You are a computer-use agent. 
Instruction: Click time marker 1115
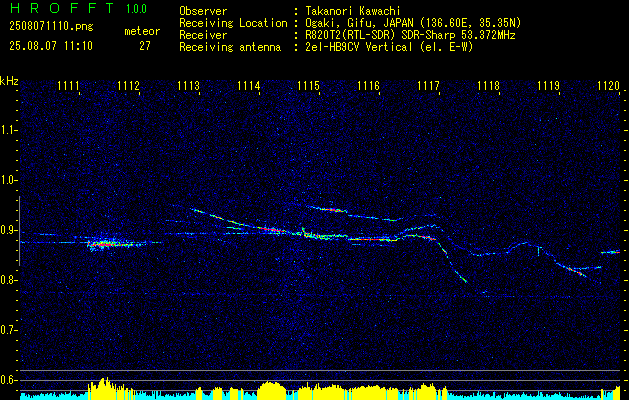click(x=308, y=85)
